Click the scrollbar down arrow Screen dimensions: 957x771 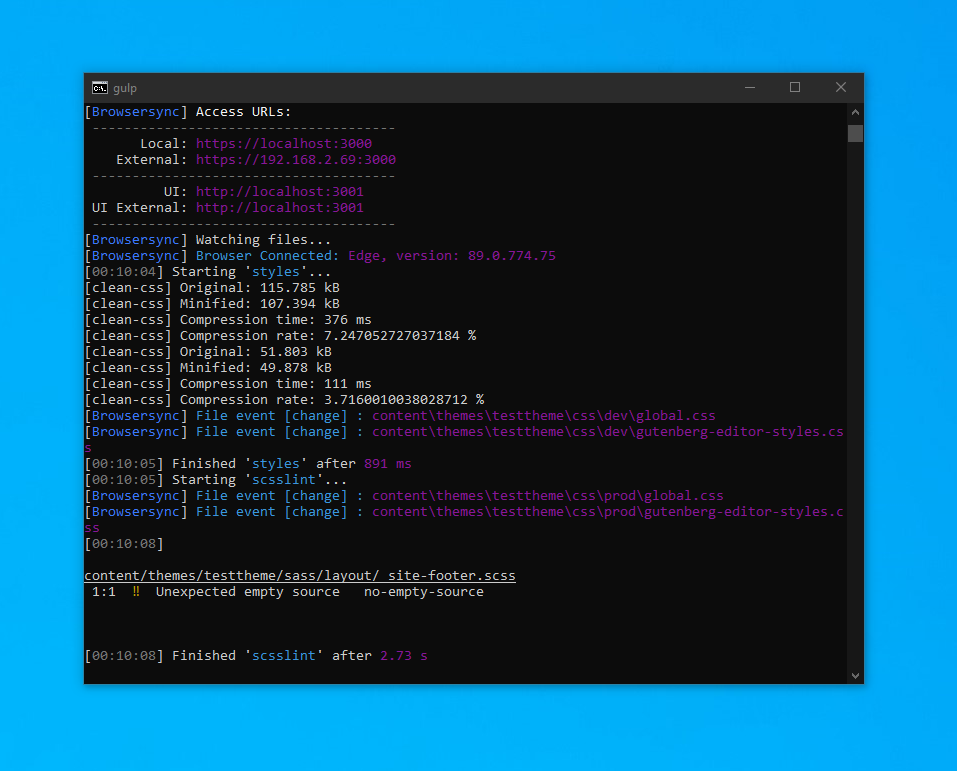click(855, 675)
